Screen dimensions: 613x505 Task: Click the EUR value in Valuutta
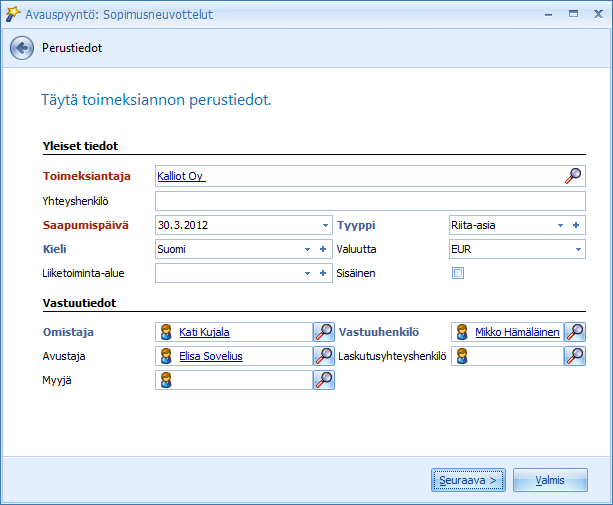coord(461,249)
